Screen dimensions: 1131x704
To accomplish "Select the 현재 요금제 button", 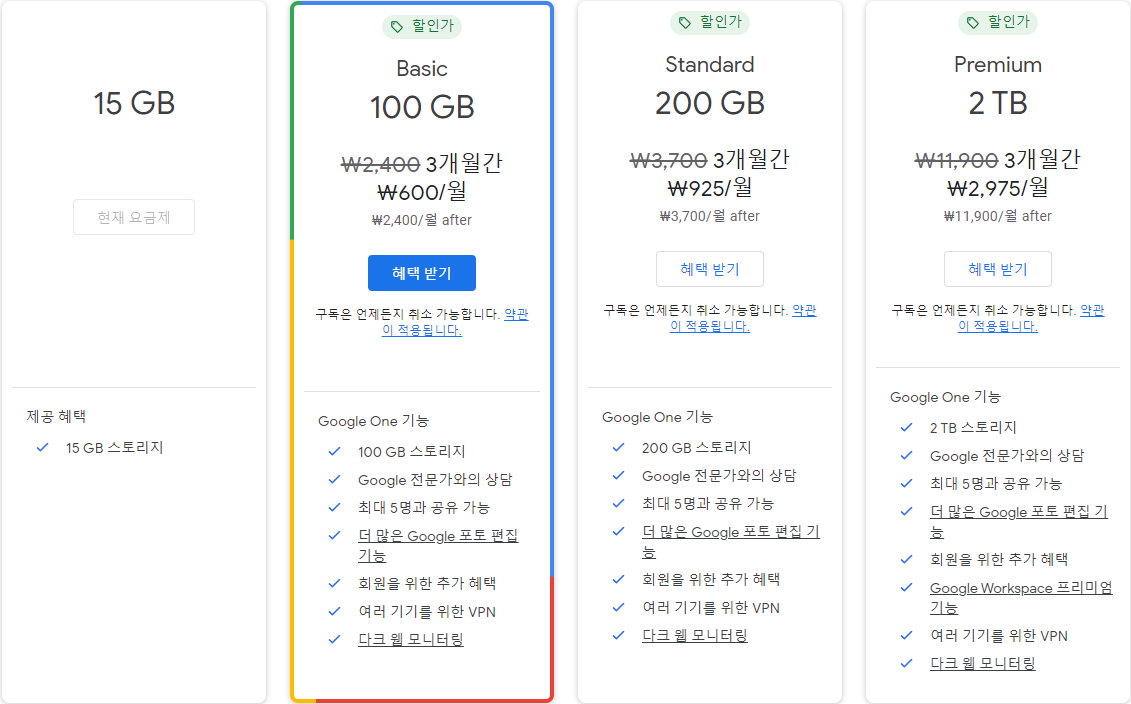I will point(134,217).
